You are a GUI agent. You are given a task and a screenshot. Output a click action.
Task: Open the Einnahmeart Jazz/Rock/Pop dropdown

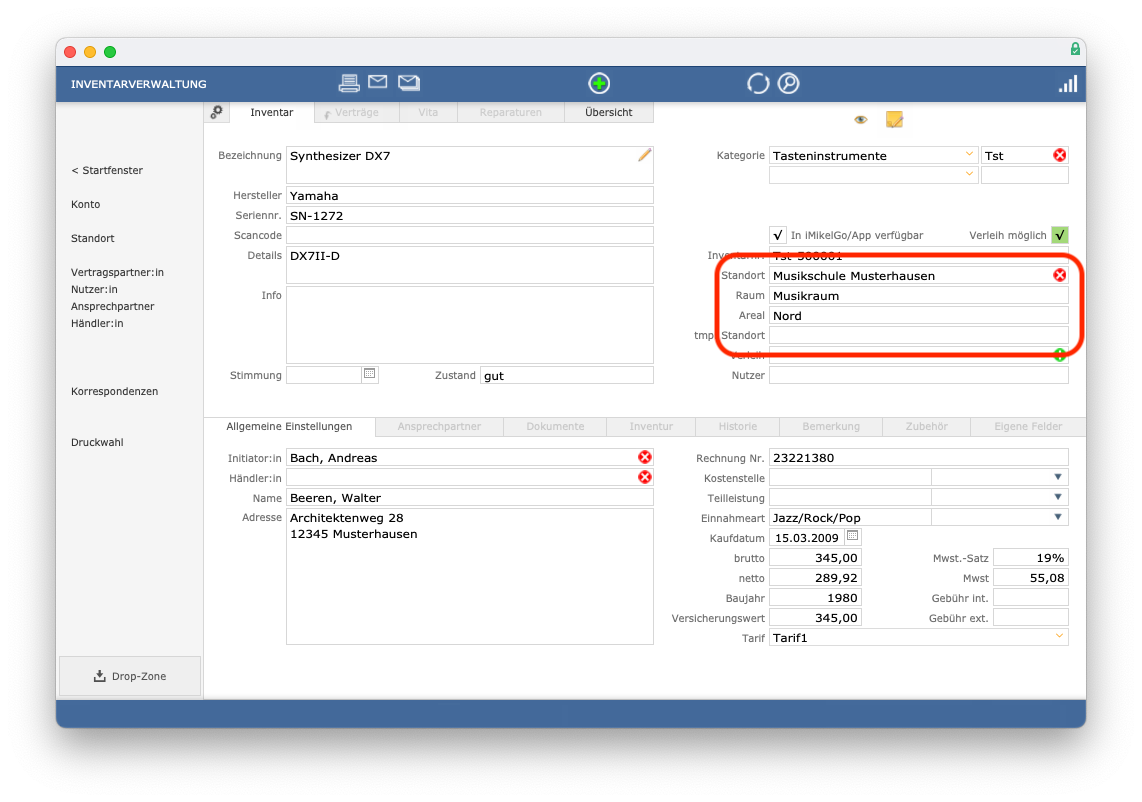pyautogui.click(x=1058, y=517)
